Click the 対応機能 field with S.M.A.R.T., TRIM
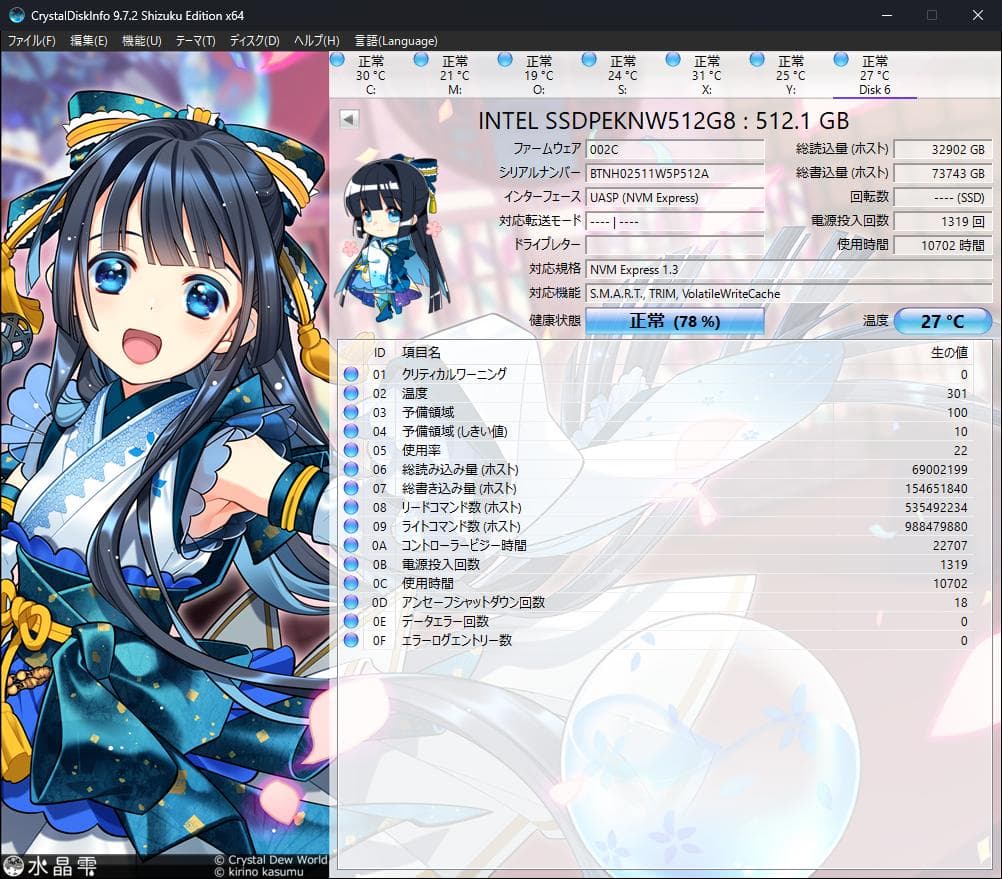The width and height of the screenshot is (1002, 879). 789,293
